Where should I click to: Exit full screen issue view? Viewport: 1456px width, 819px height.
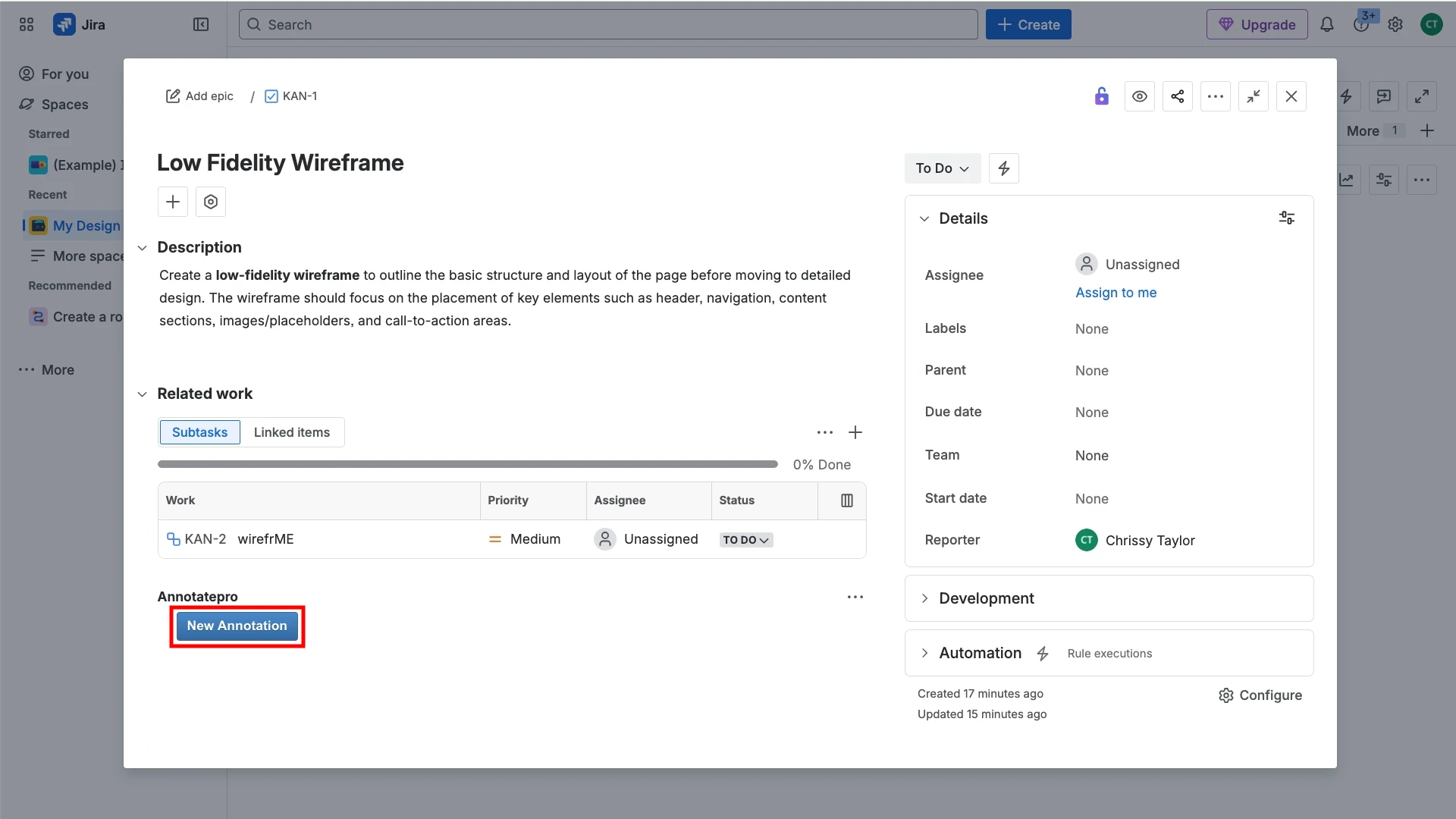click(1254, 96)
